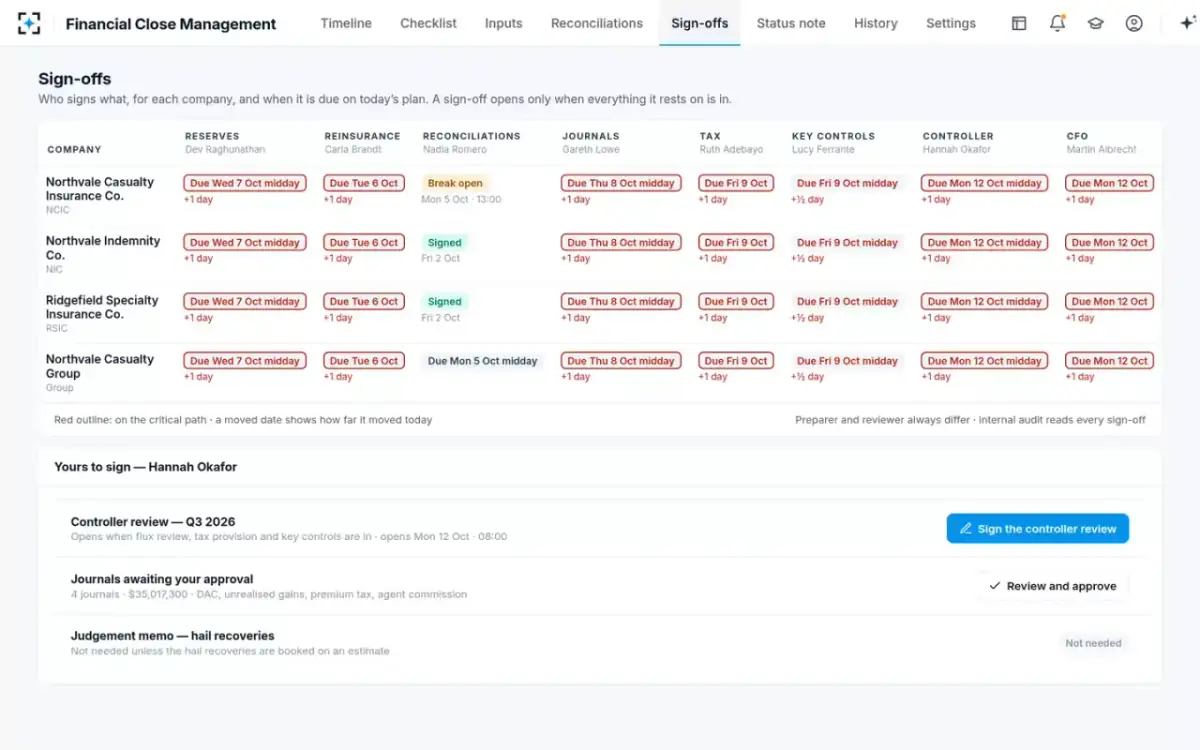
Task: Click Northvale Casualty Group reinsurance due chip
Action: 363,361
